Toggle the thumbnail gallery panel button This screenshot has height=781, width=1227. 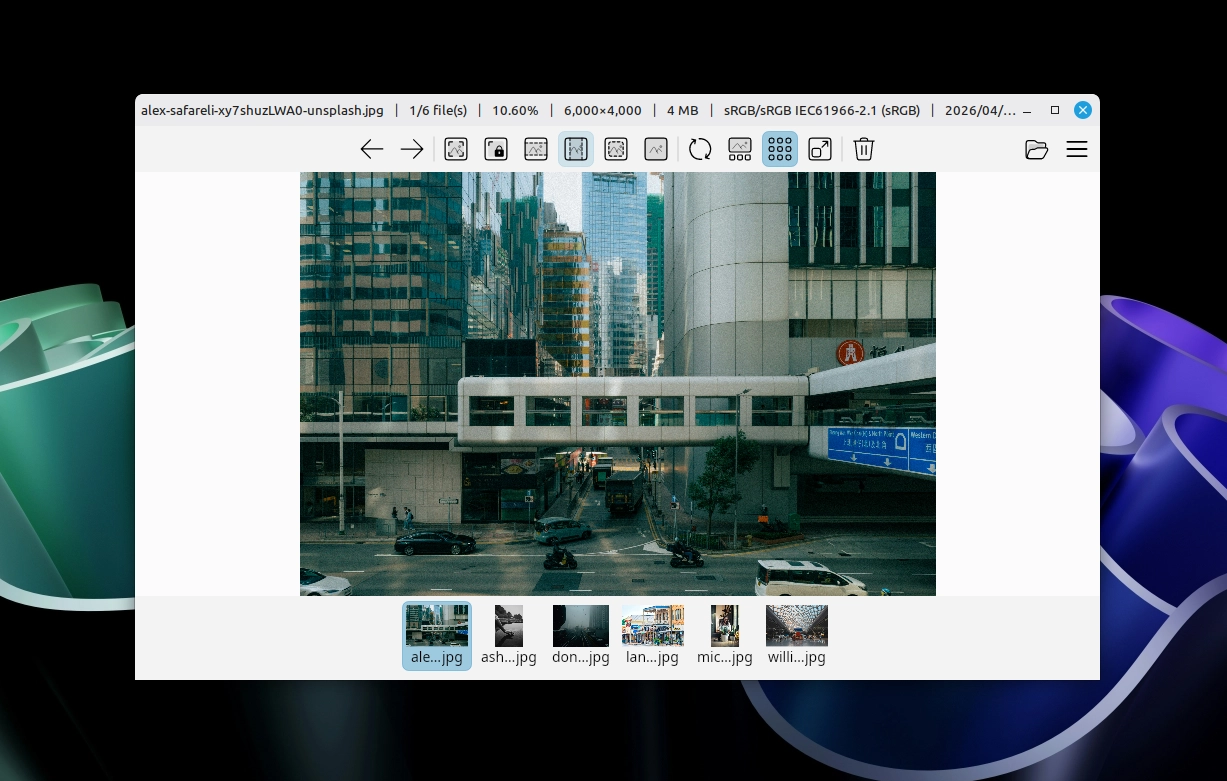[x=740, y=150]
